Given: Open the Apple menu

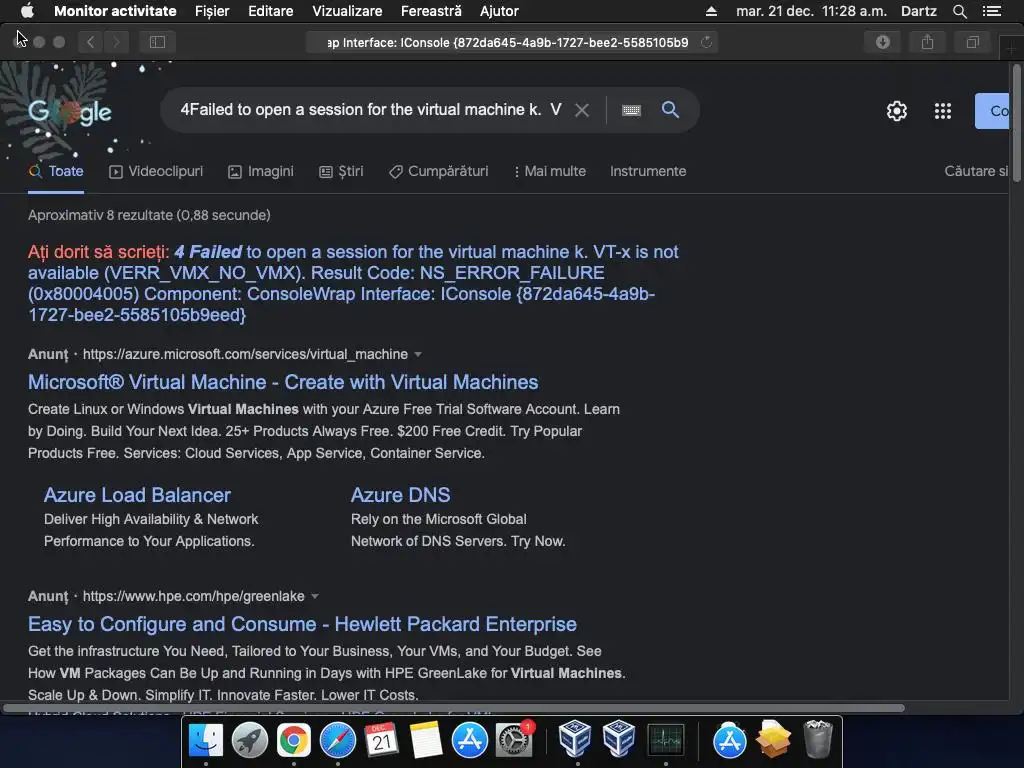Looking at the screenshot, I should point(27,11).
